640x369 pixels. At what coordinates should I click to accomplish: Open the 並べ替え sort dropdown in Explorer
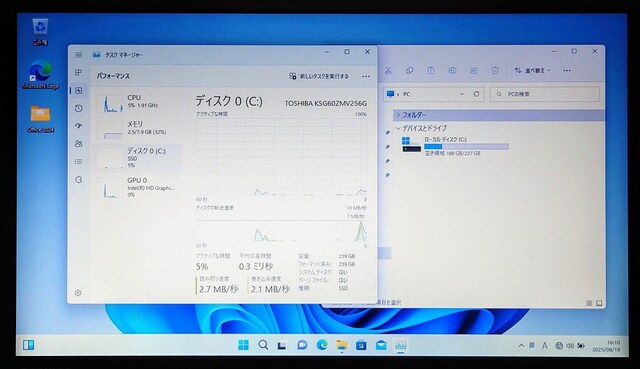532,71
